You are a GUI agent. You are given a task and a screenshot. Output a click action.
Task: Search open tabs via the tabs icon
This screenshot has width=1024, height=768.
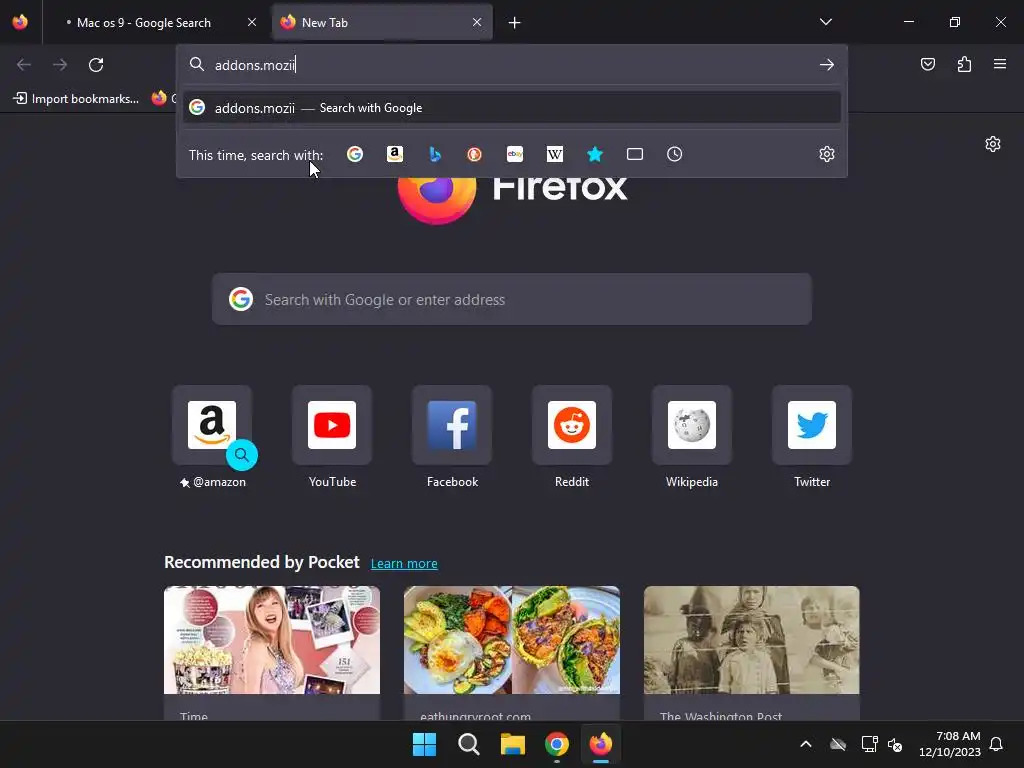pos(635,154)
